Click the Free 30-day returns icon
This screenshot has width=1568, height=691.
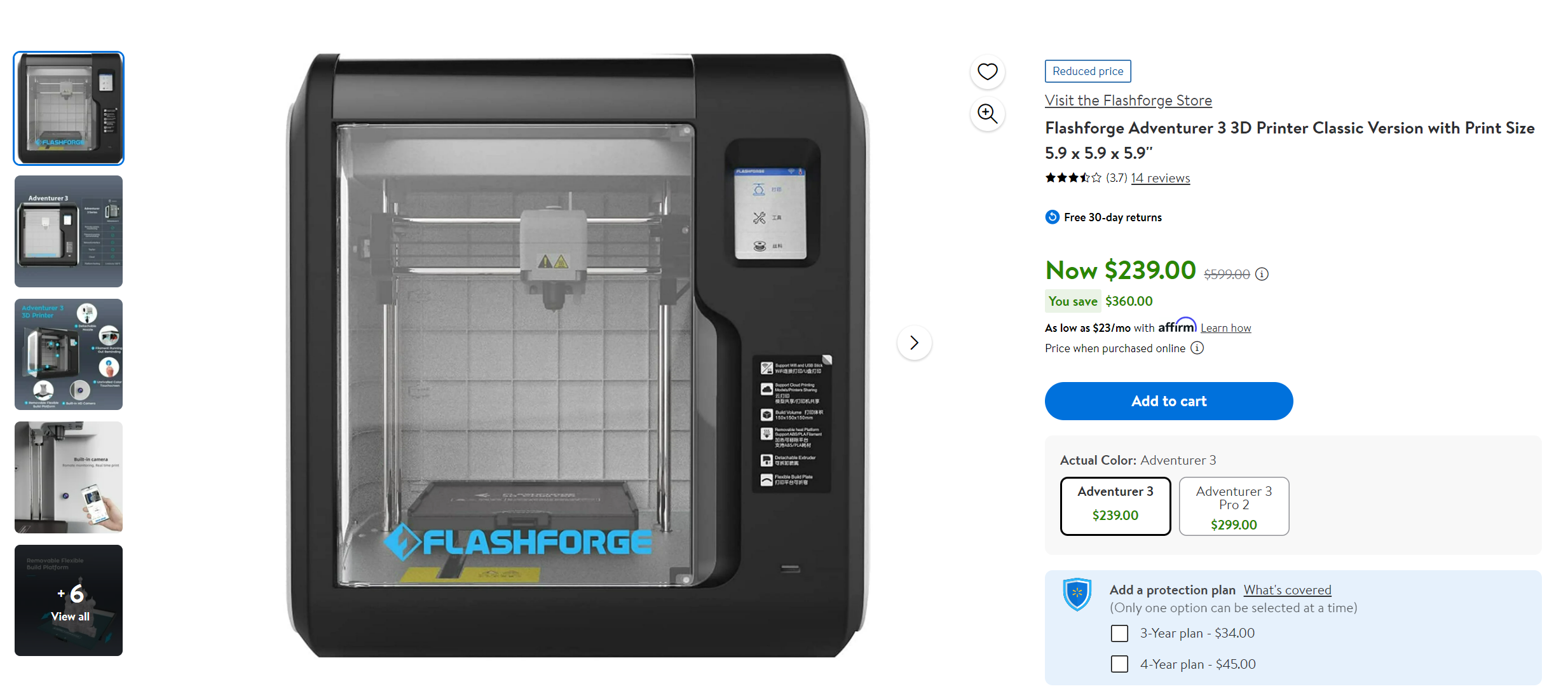point(1052,217)
